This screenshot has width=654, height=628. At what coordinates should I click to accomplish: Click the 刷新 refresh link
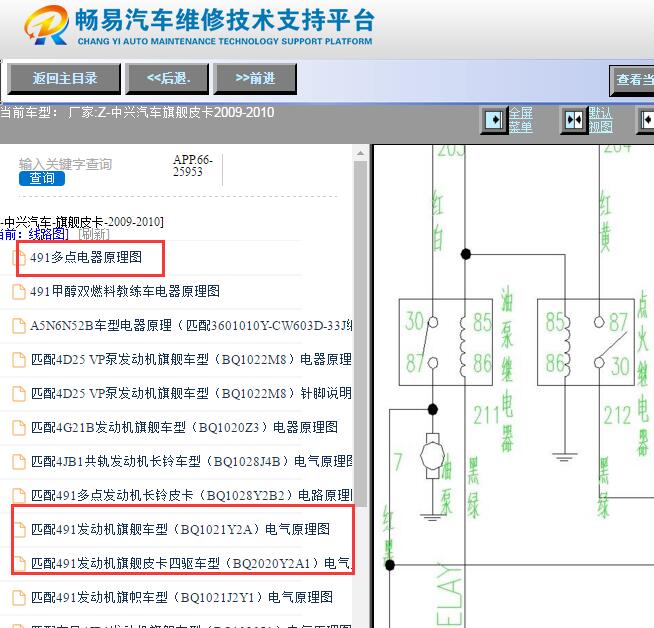[94, 234]
